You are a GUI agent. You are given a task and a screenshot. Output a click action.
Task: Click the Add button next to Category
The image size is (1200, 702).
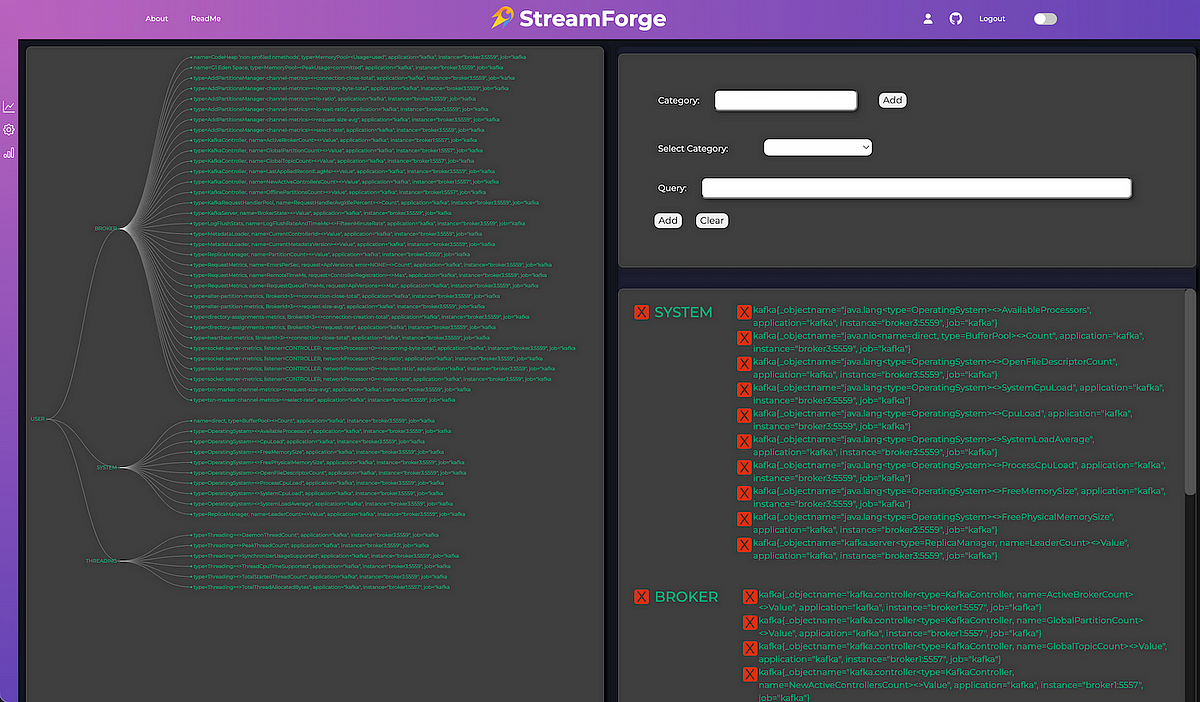coord(892,100)
